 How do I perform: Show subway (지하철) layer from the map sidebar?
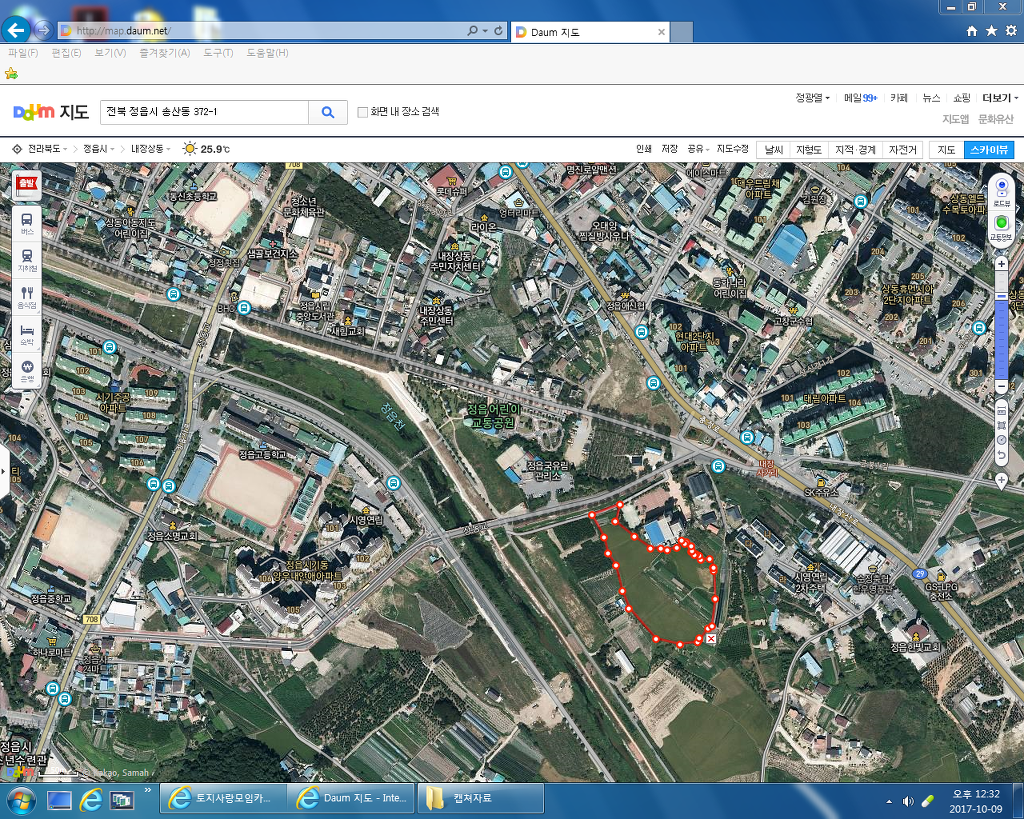coord(27,260)
